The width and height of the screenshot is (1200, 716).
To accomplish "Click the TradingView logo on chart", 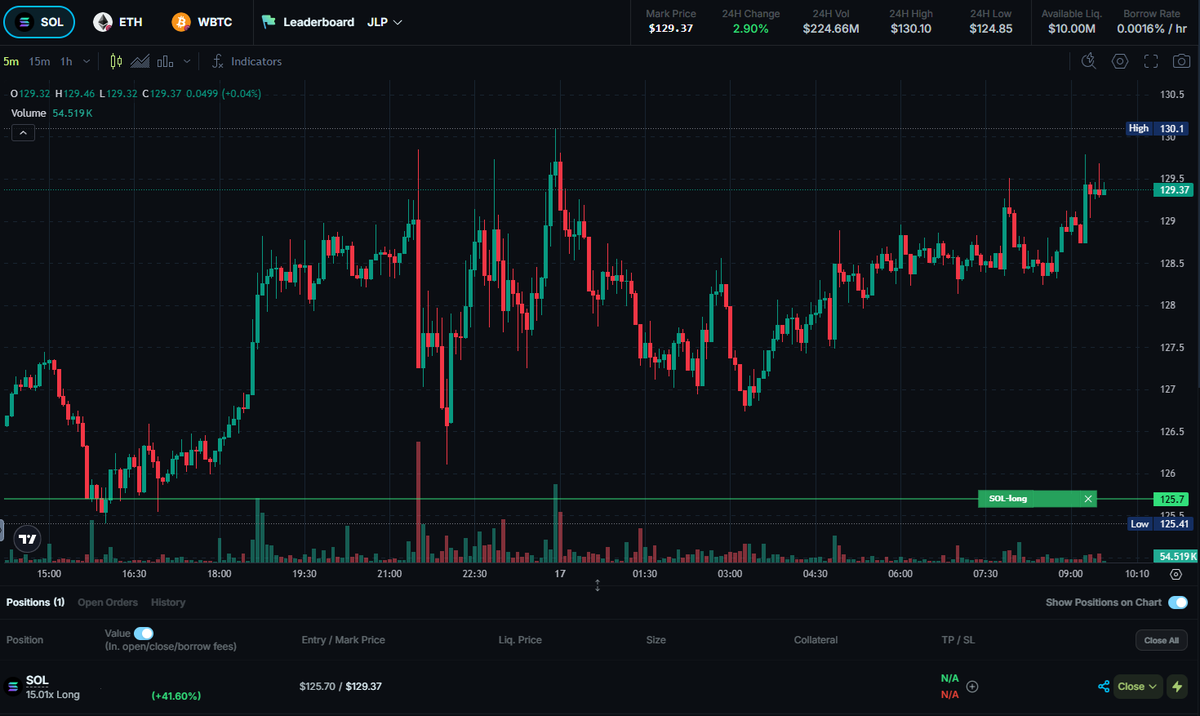I will click(x=28, y=538).
